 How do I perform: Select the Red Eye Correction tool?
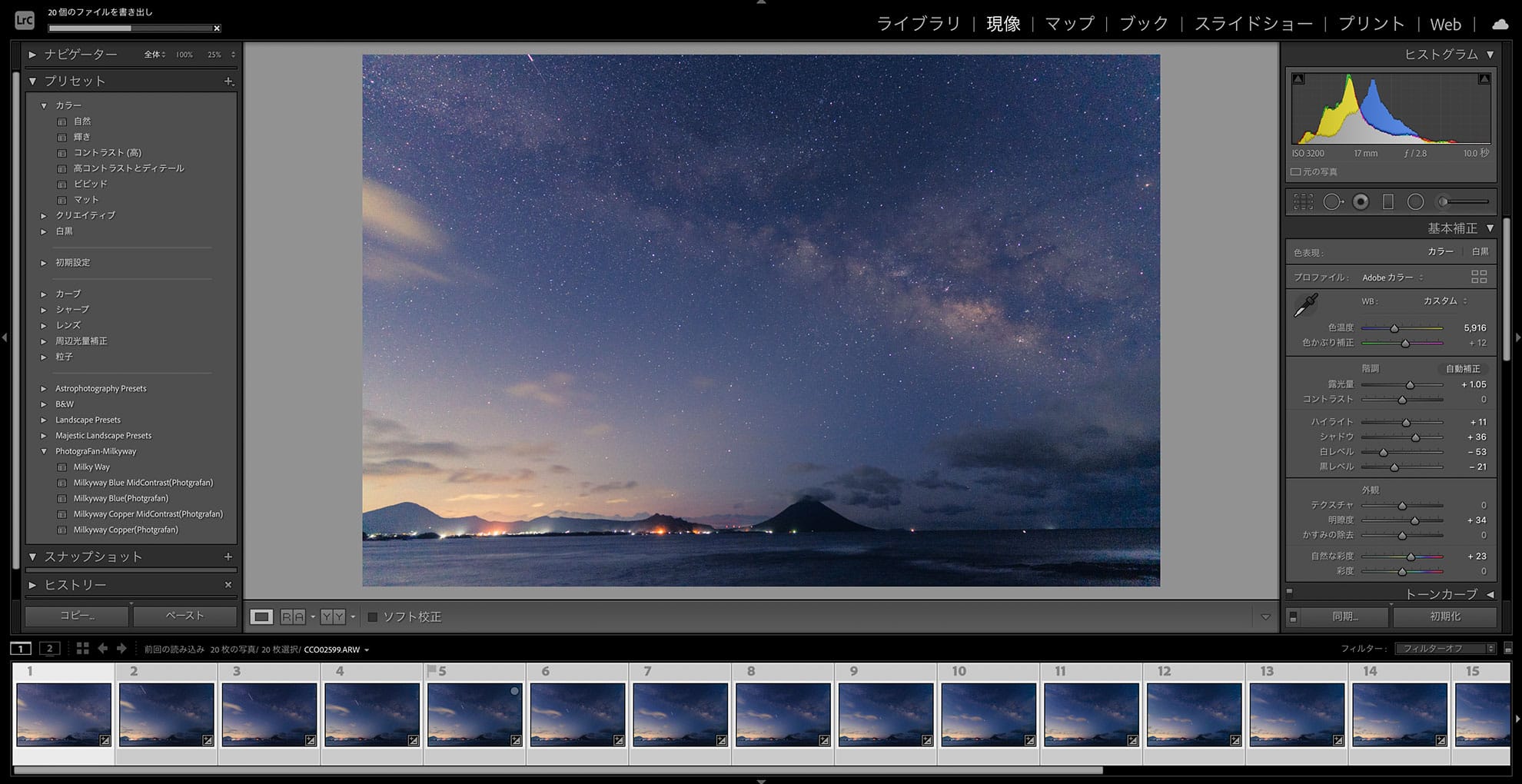pos(1361,202)
